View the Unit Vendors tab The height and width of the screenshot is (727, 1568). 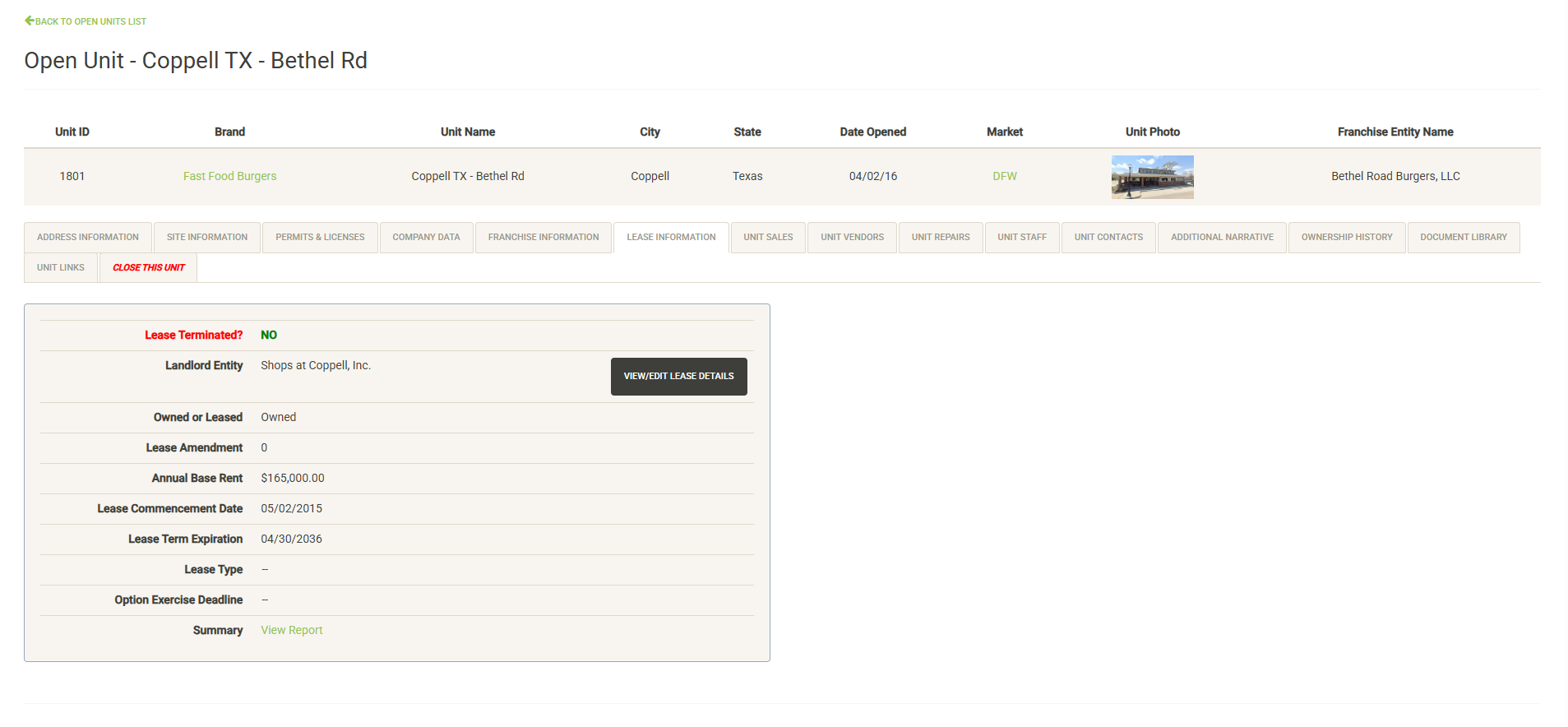(x=852, y=237)
